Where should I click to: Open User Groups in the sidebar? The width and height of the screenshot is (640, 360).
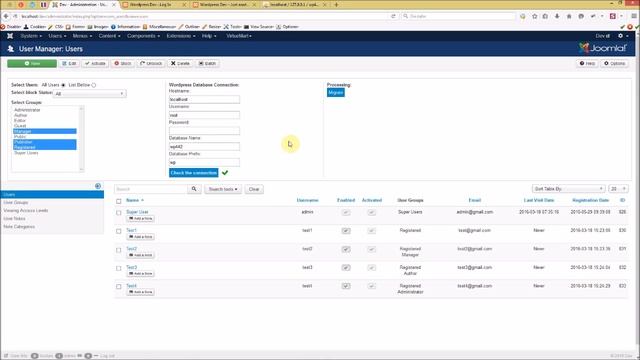(x=16, y=202)
